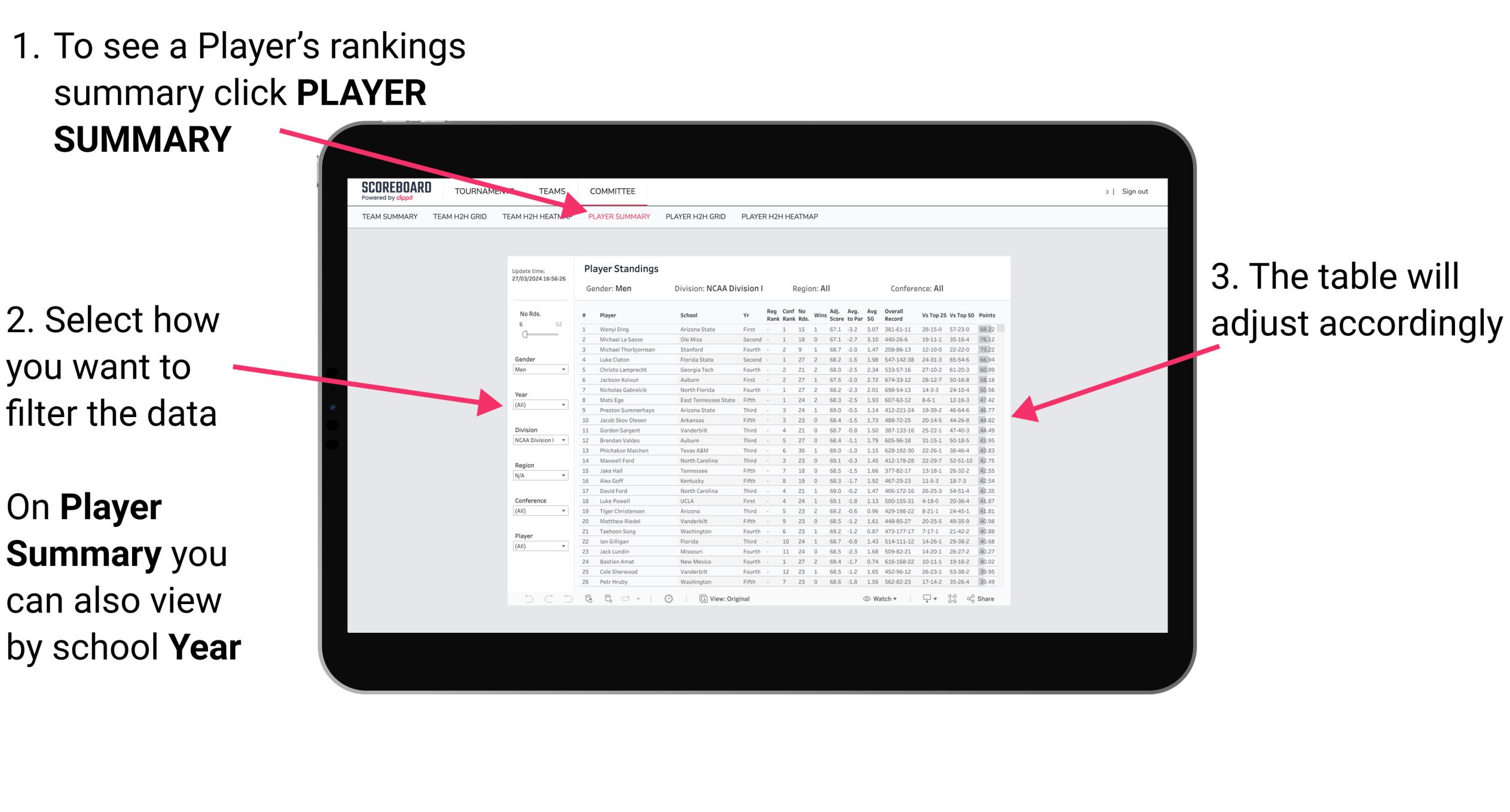Click the download/export icon
1510x812 pixels.
point(927,598)
